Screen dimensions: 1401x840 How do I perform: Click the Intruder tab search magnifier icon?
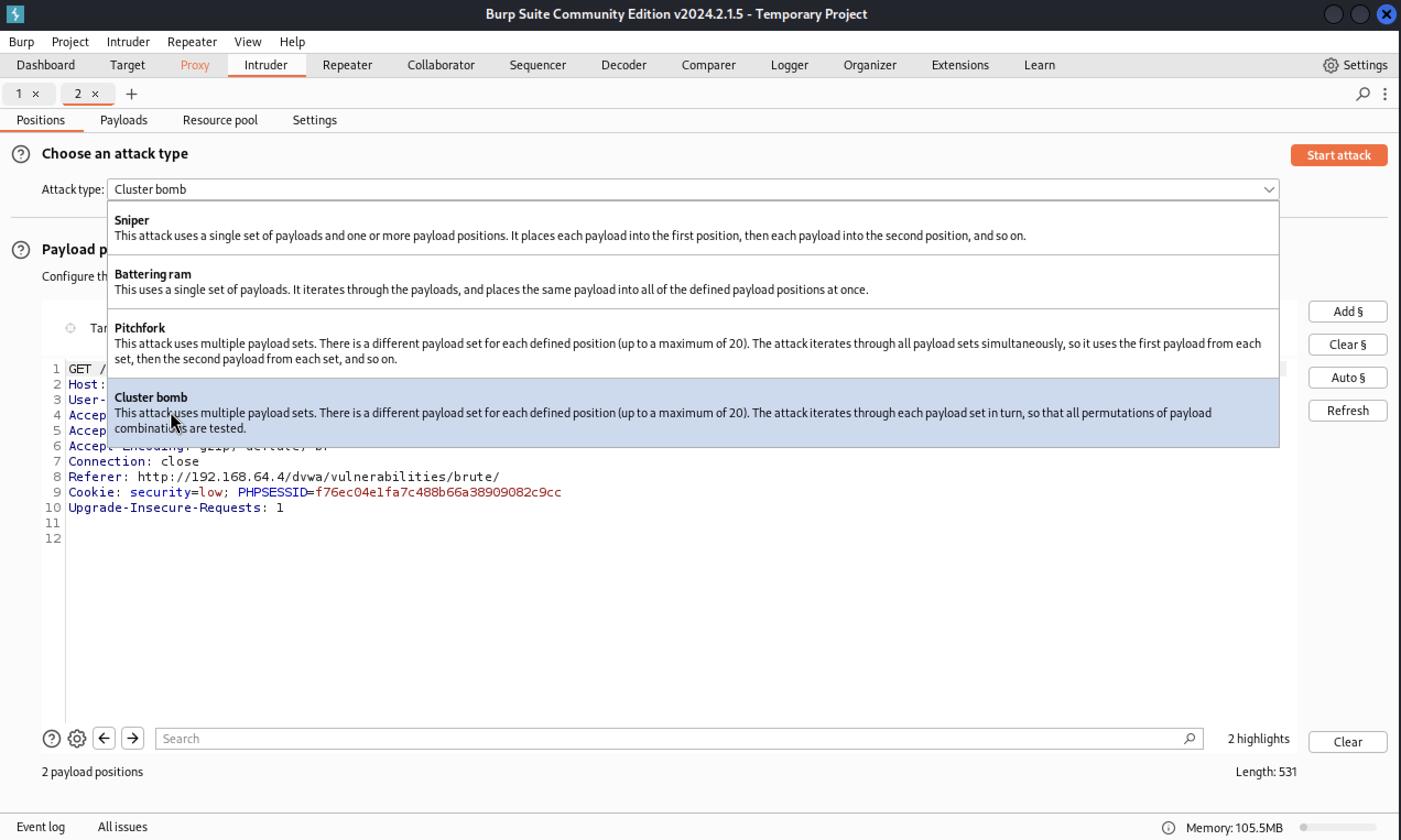[1362, 94]
